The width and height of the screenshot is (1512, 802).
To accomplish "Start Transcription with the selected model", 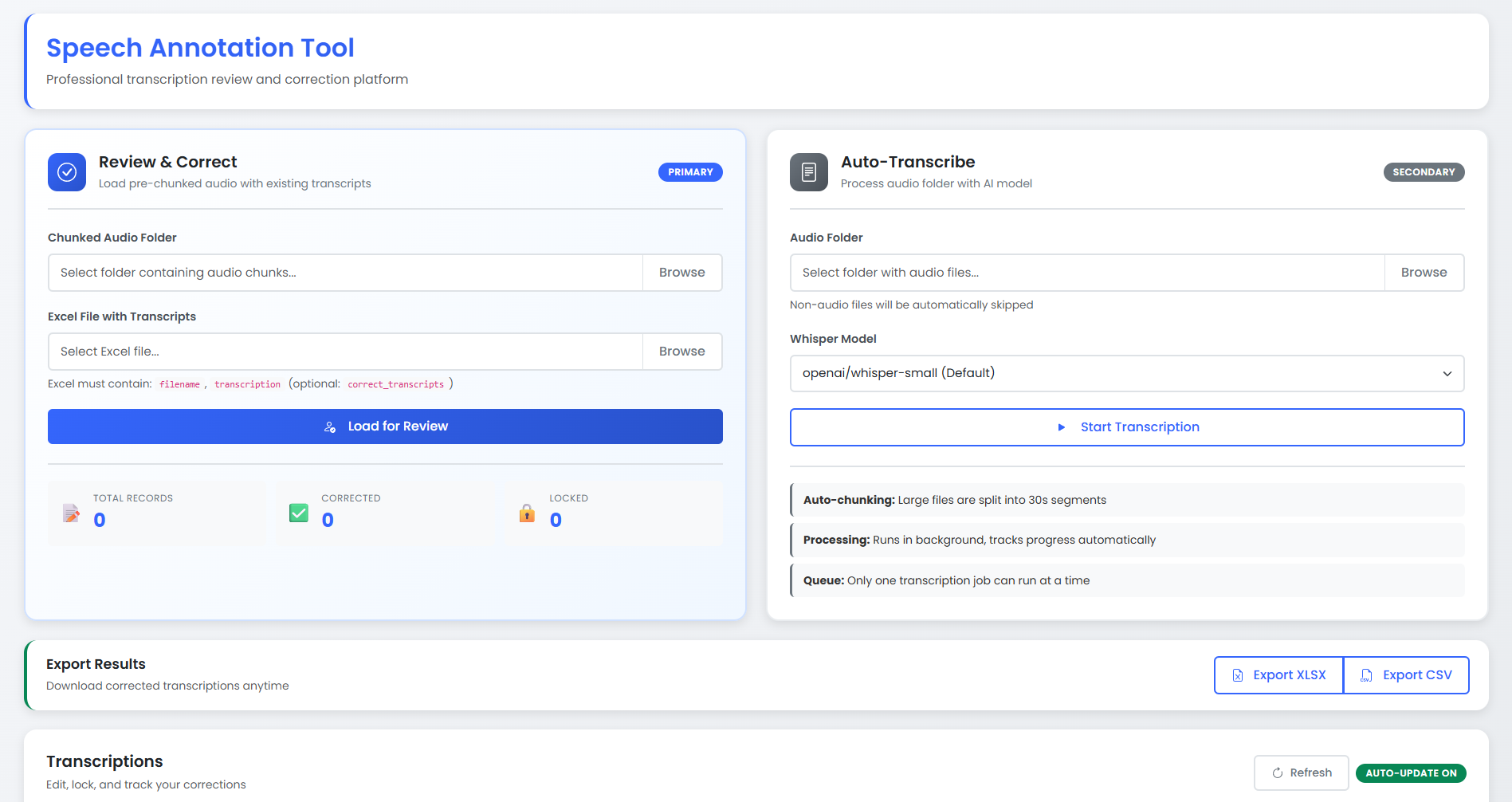I will pos(1126,427).
